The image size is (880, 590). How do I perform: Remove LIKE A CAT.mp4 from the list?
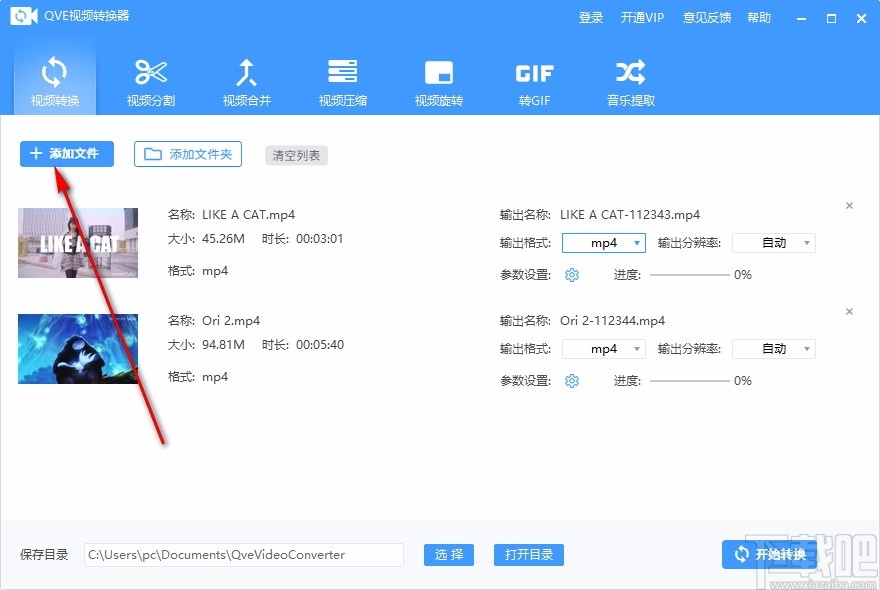(849, 205)
